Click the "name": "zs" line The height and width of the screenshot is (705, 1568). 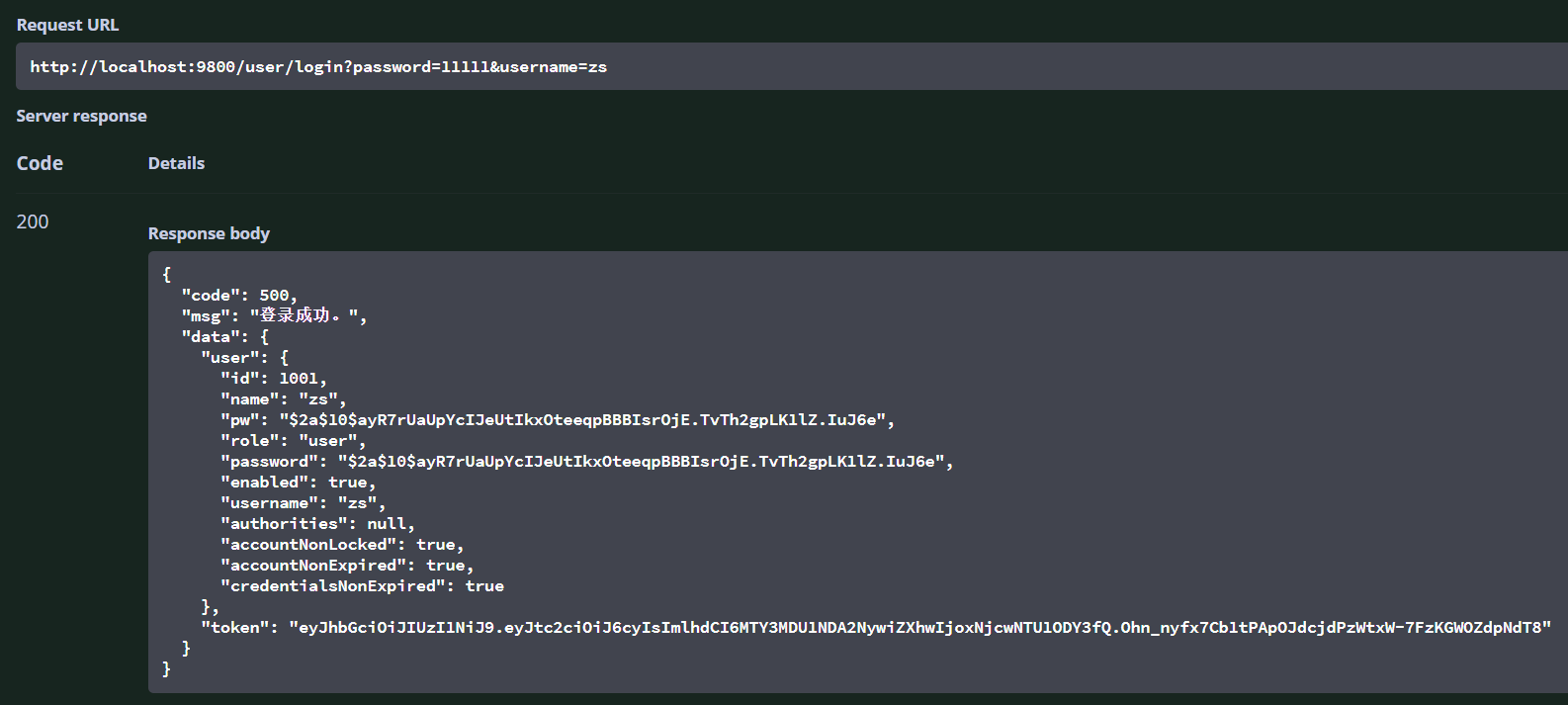(283, 399)
